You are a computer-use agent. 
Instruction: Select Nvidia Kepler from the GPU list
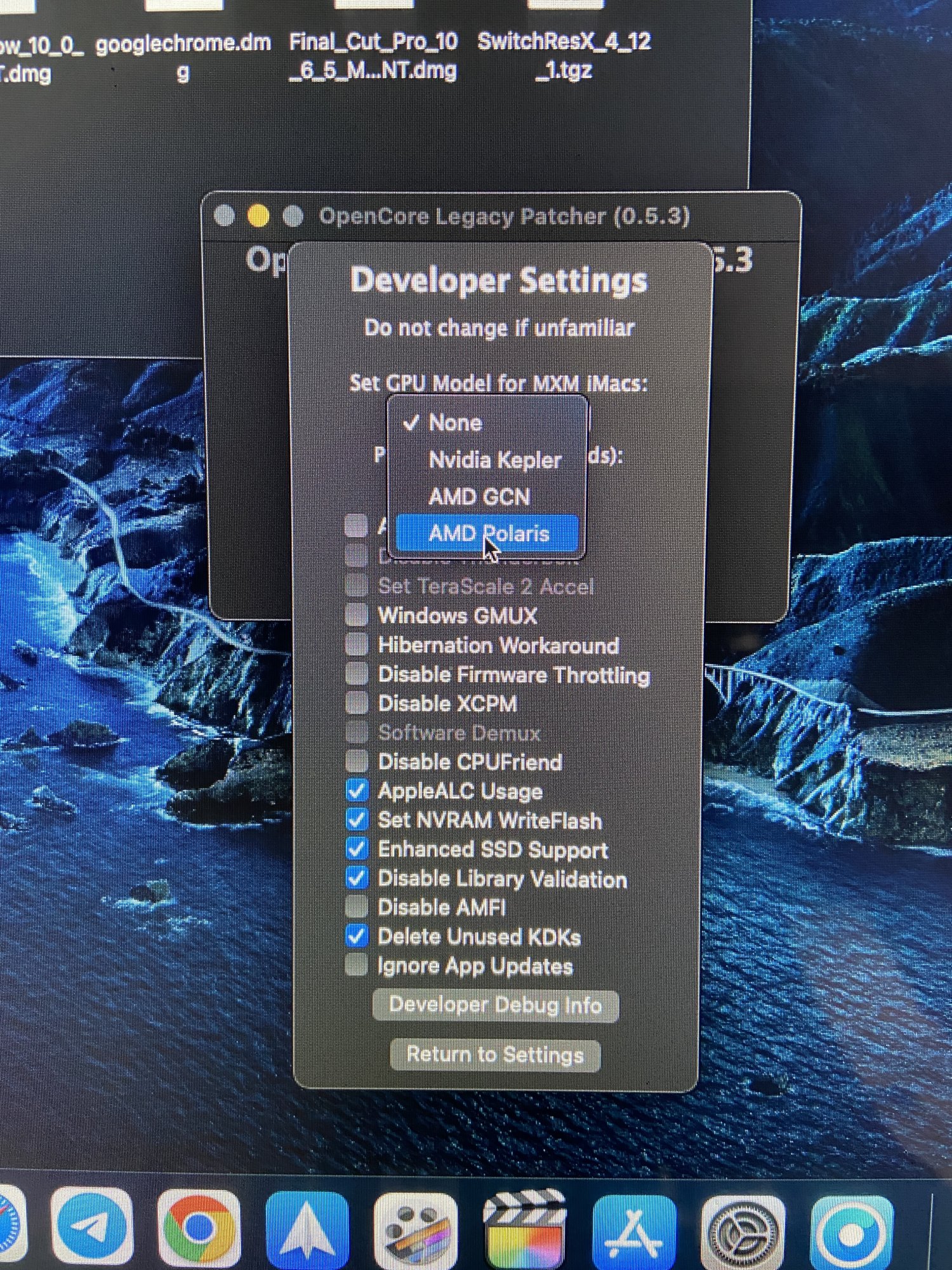487,460
